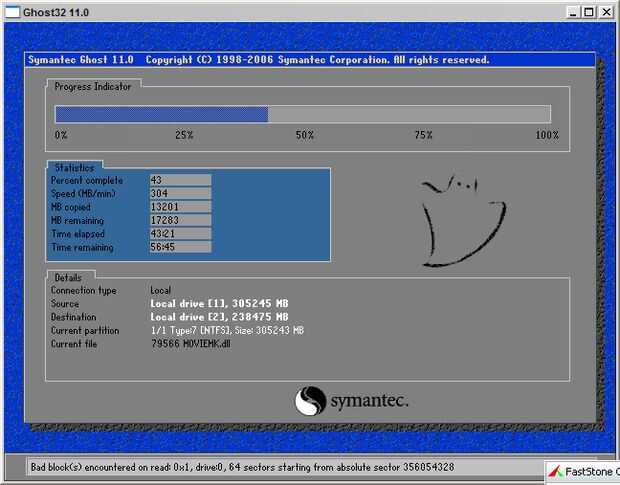Viewport: 620px width, 485px height.
Task: Click the Connection type label
Action: tap(84, 291)
